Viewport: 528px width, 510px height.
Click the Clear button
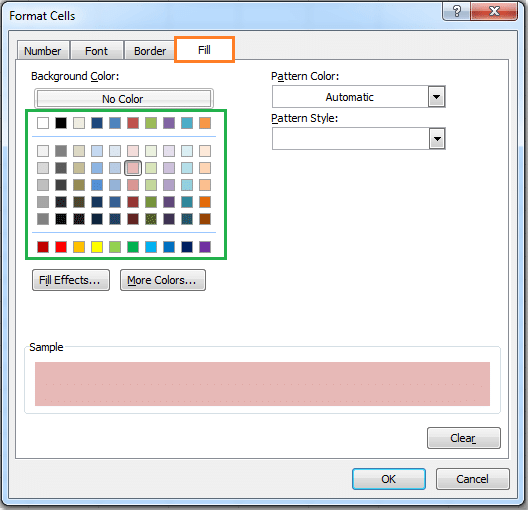pos(464,438)
